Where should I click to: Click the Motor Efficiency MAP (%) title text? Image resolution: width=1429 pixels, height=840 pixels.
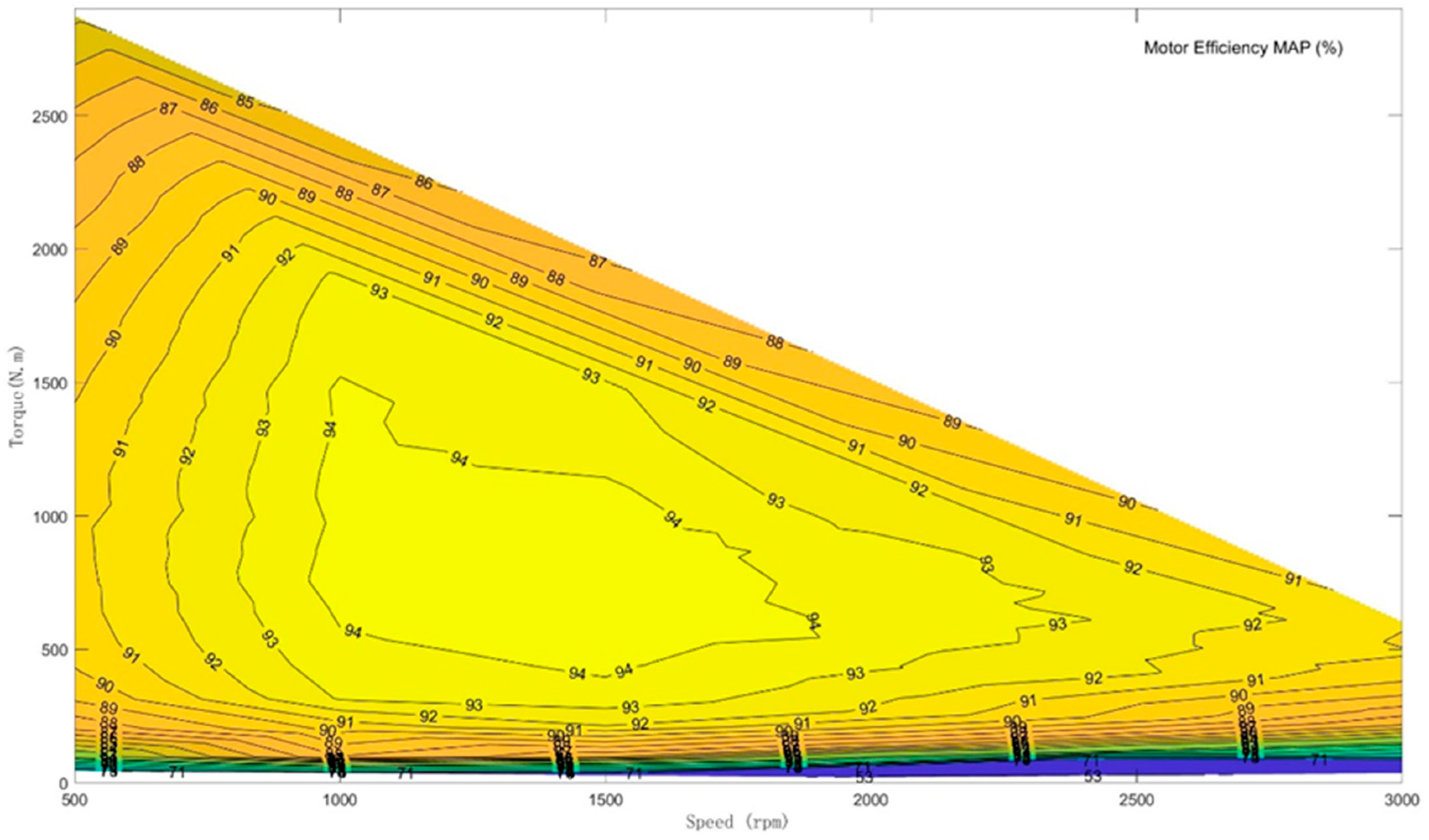1243,48
